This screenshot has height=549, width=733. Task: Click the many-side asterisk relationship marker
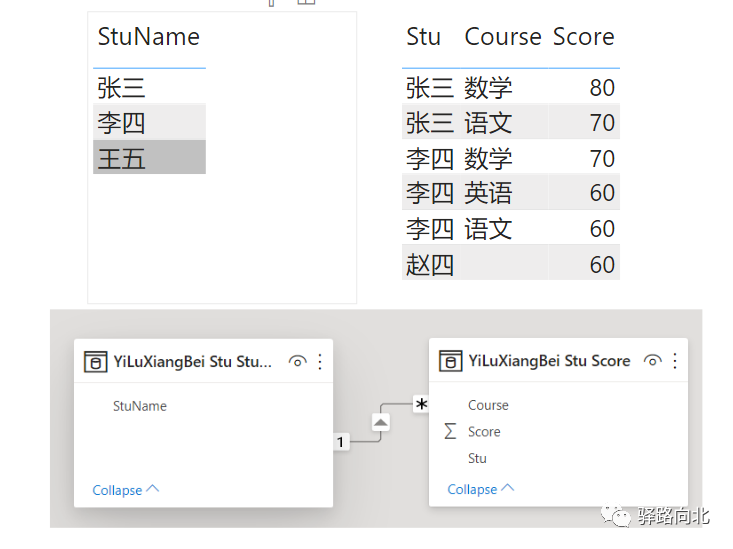pyautogui.click(x=421, y=404)
